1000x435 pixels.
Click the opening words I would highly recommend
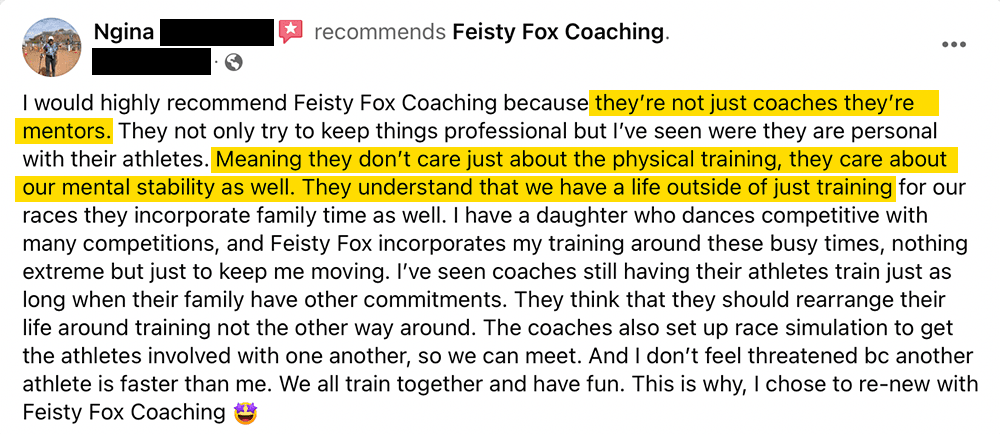click(156, 102)
